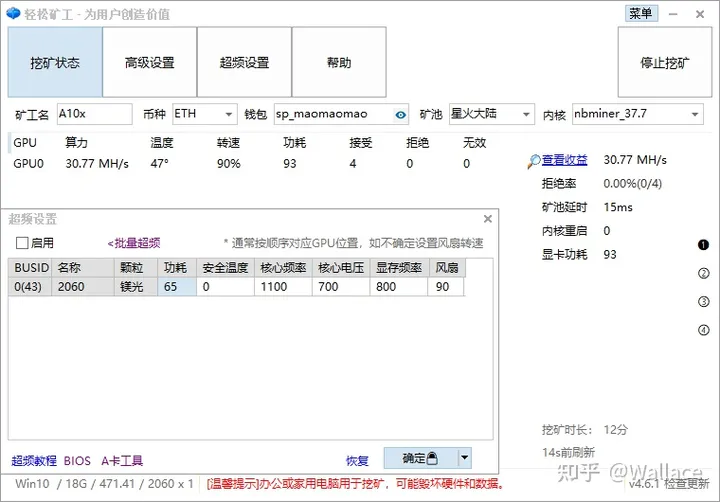Expand the arrow next to 确定 button

pos(465,458)
